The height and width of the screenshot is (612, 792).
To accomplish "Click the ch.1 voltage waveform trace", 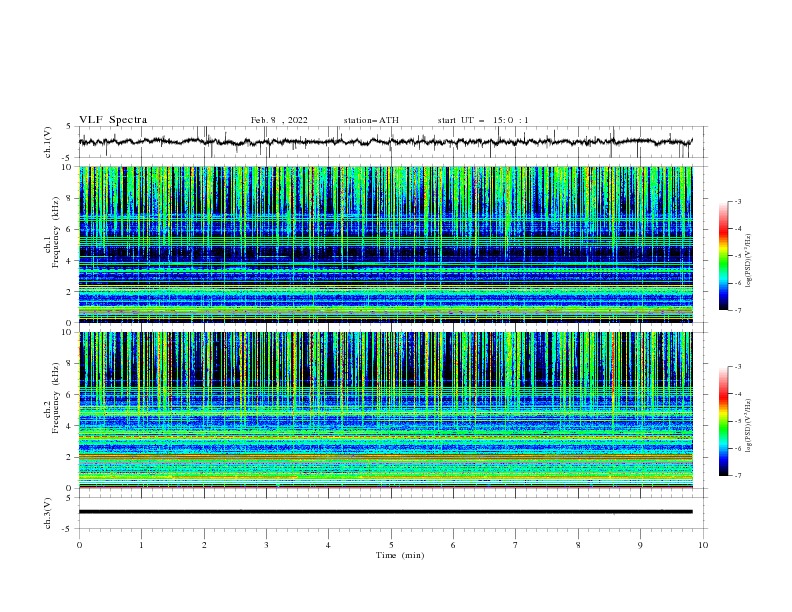I will (385, 142).
